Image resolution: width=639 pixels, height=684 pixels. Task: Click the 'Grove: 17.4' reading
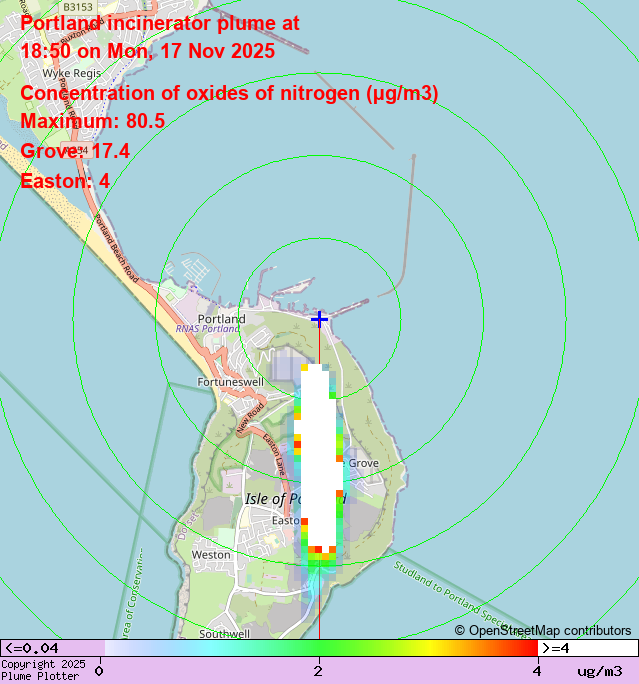pyautogui.click(x=75, y=151)
